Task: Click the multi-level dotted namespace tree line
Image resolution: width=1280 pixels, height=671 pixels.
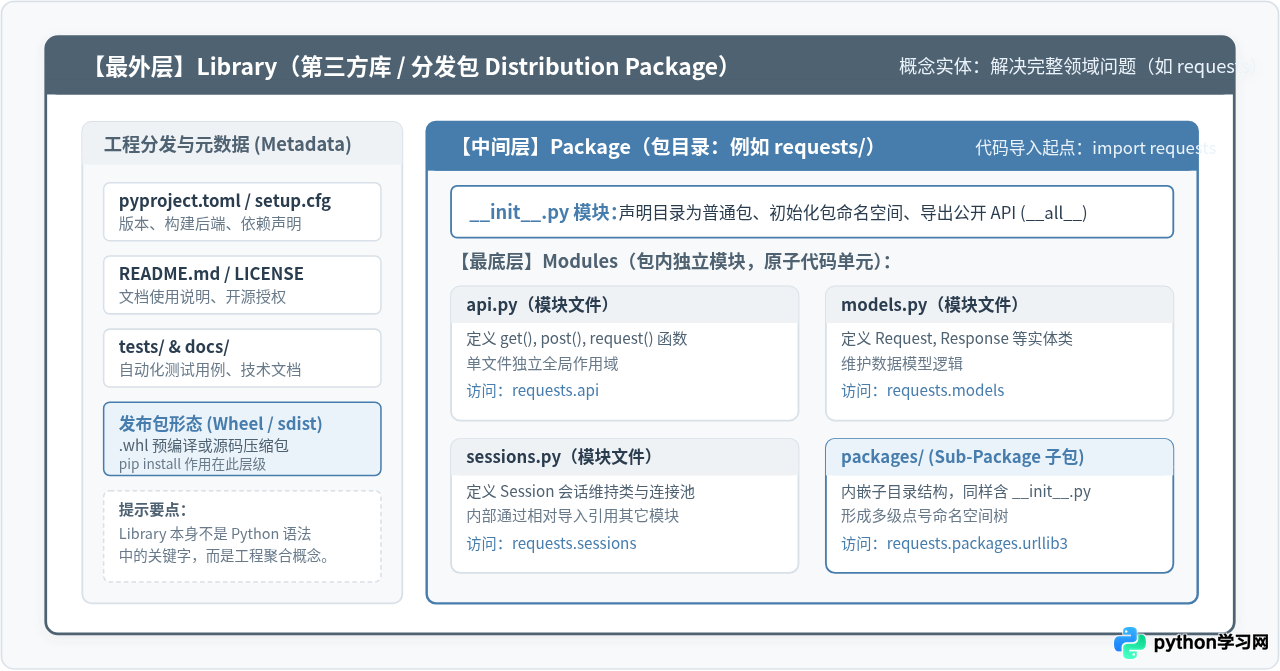Action: point(924,516)
